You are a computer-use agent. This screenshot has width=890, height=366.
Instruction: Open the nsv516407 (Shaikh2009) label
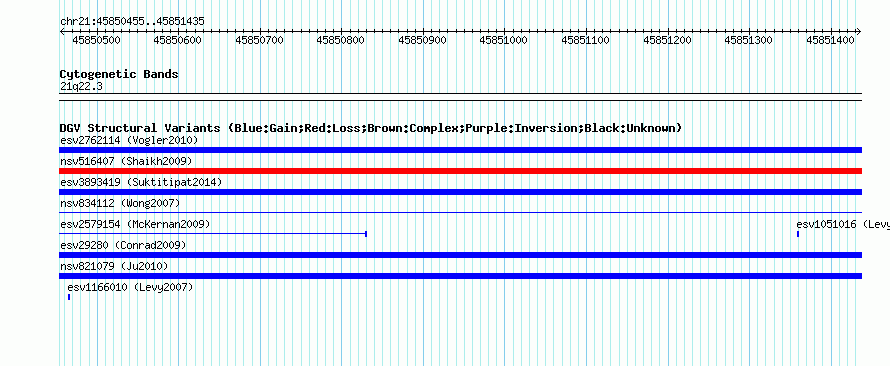(x=126, y=161)
